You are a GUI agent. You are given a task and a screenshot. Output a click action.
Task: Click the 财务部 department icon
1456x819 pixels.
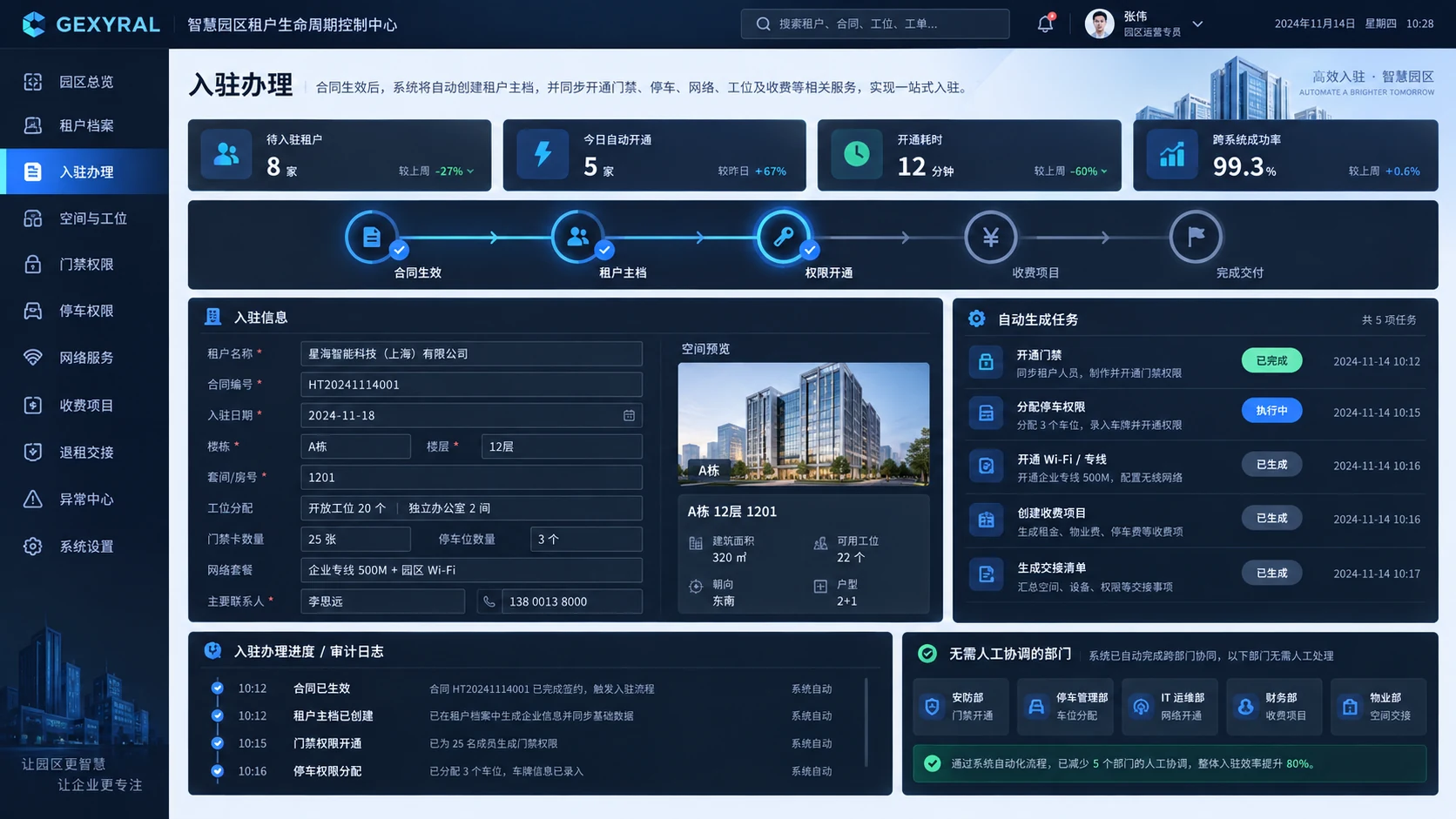tap(1245, 707)
